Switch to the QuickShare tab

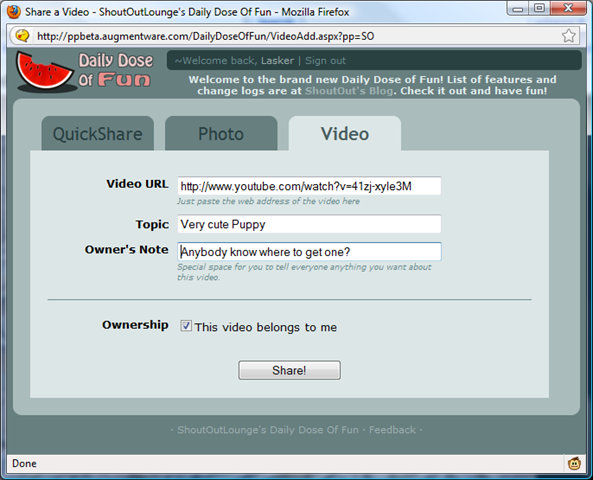tap(98, 134)
